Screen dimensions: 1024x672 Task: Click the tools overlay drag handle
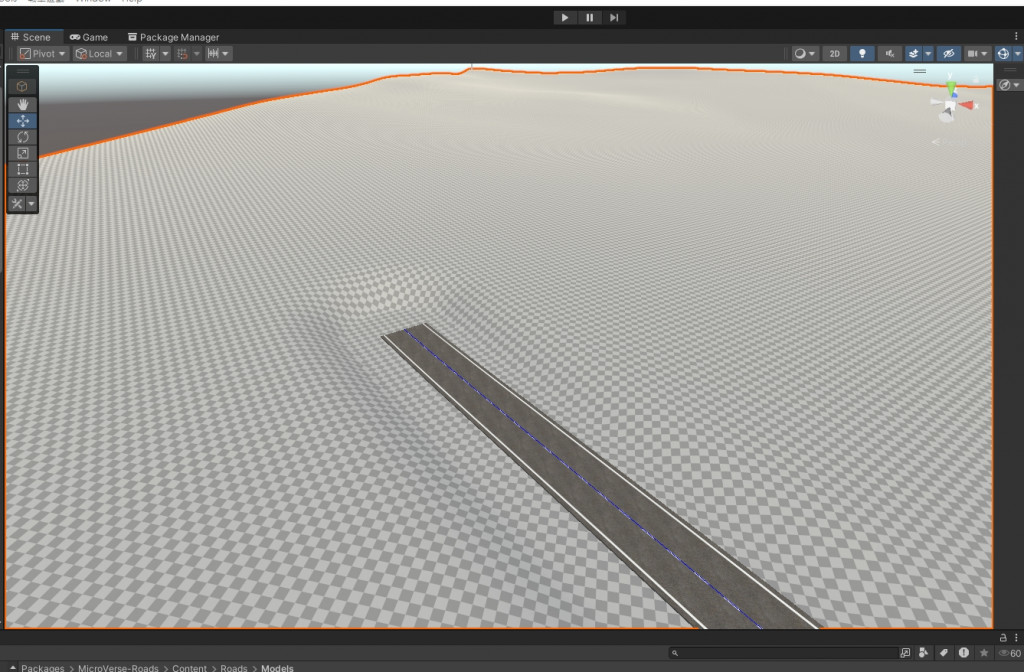click(x=23, y=71)
